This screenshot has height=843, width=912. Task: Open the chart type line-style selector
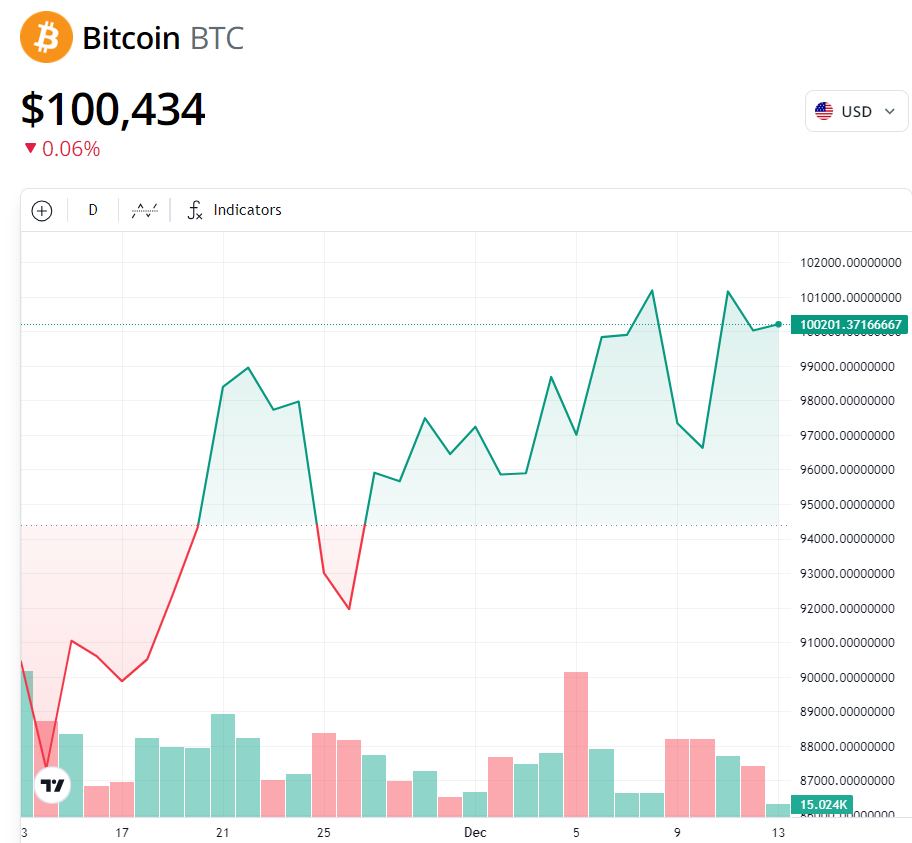[x=144, y=210]
